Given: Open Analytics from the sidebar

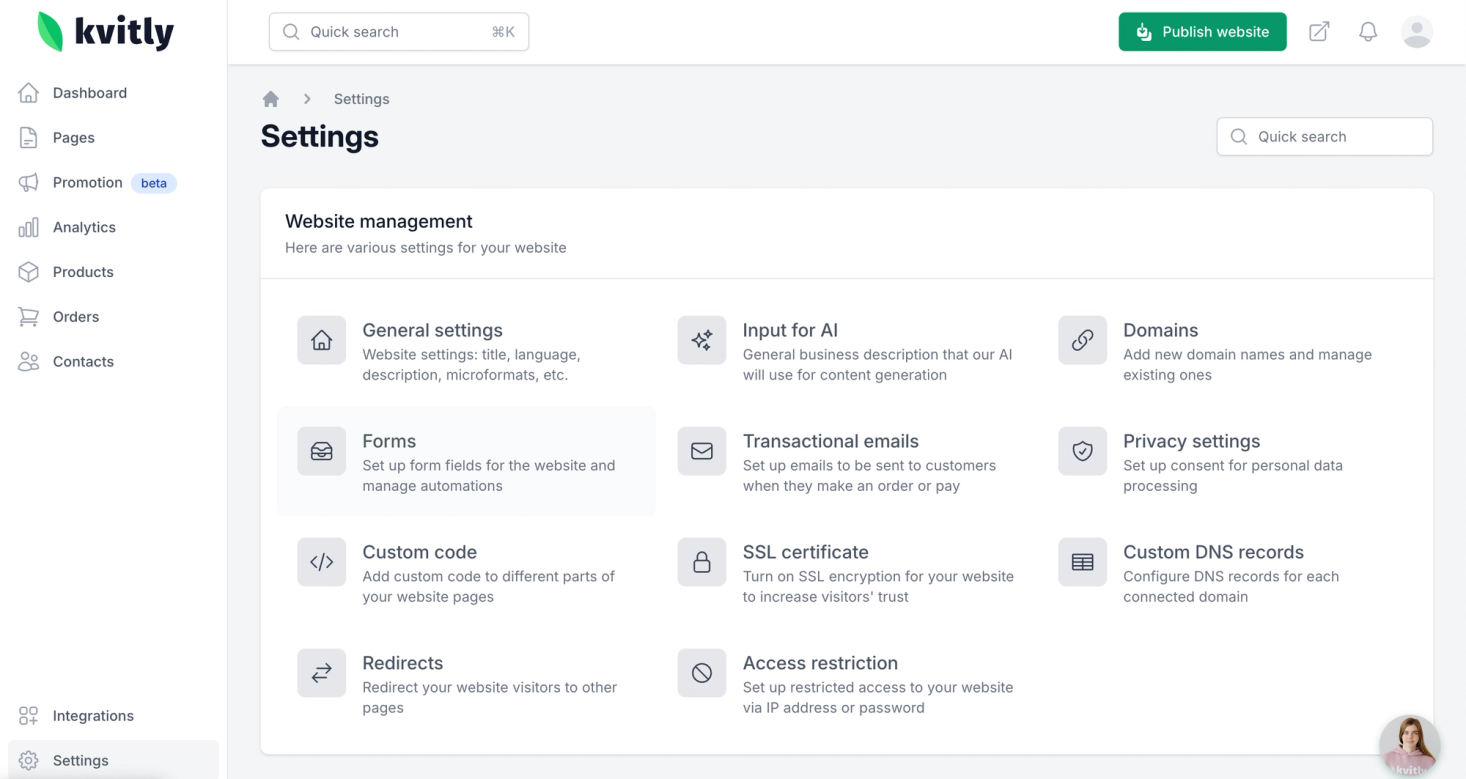Looking at the screenshot, I should [84, 228].
